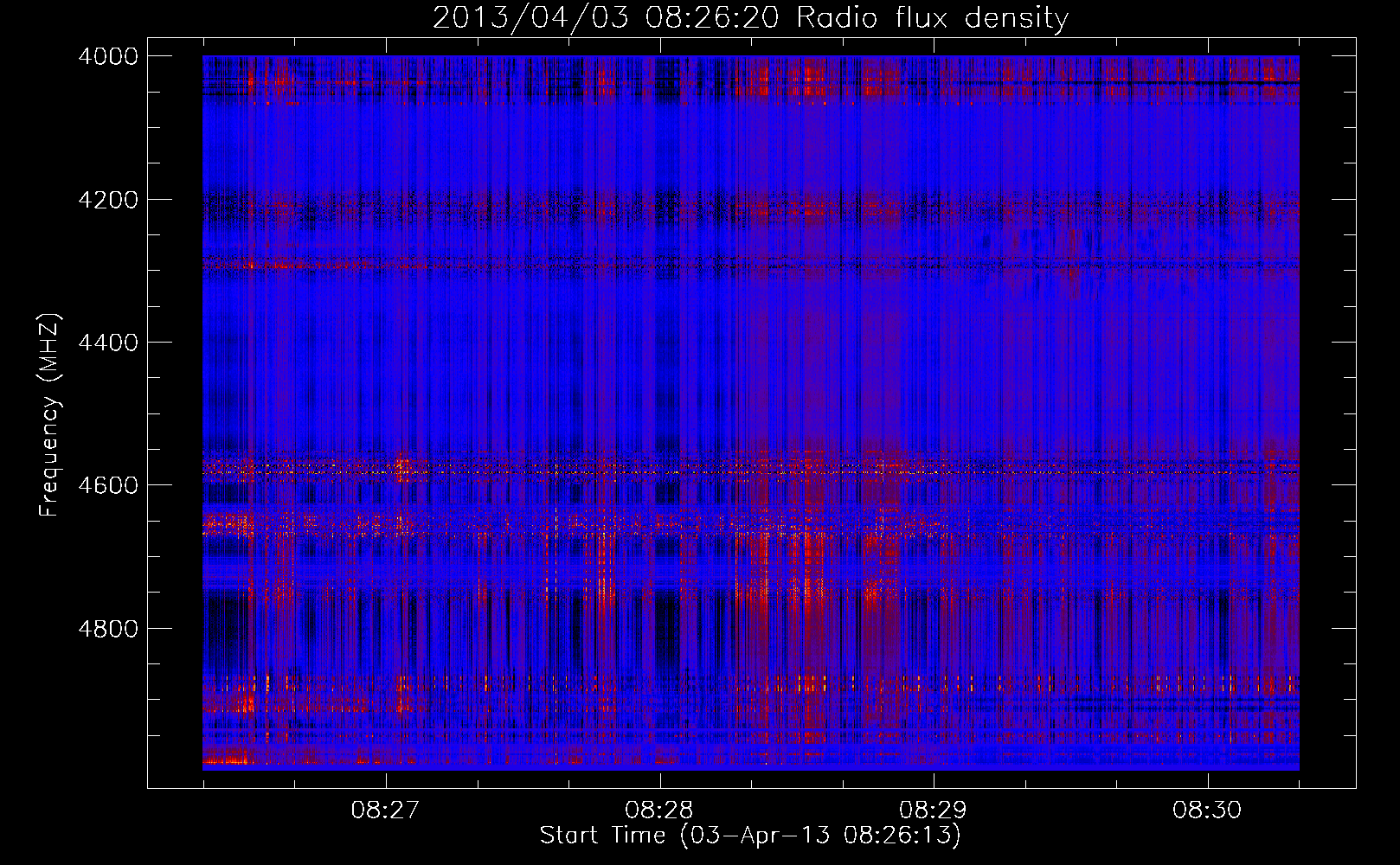This screenshot has height=865, width=1400.
Task: Click the 'Start Time (03-Apr-13 08:26:13)' x-axis label
Action: tap(750, 836)
